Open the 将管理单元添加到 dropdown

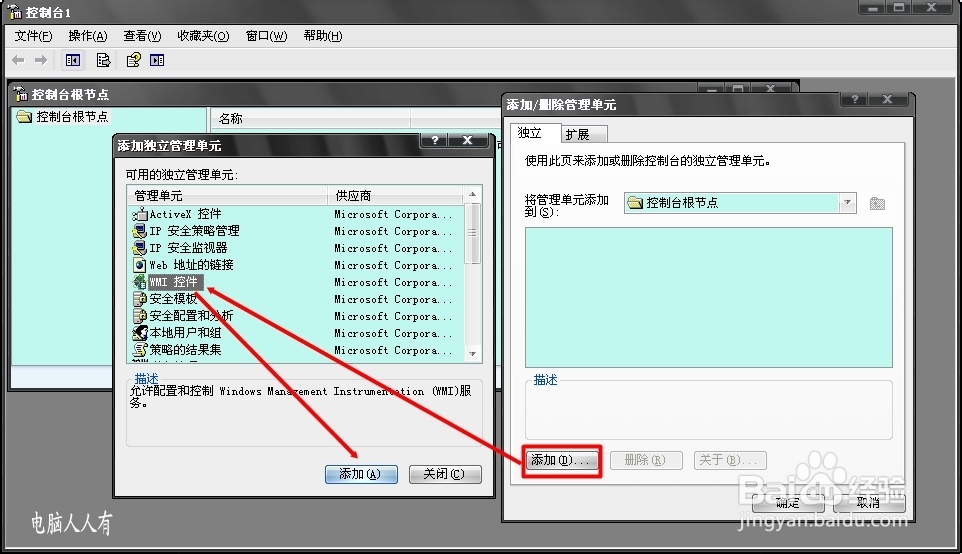click(847, 202)
